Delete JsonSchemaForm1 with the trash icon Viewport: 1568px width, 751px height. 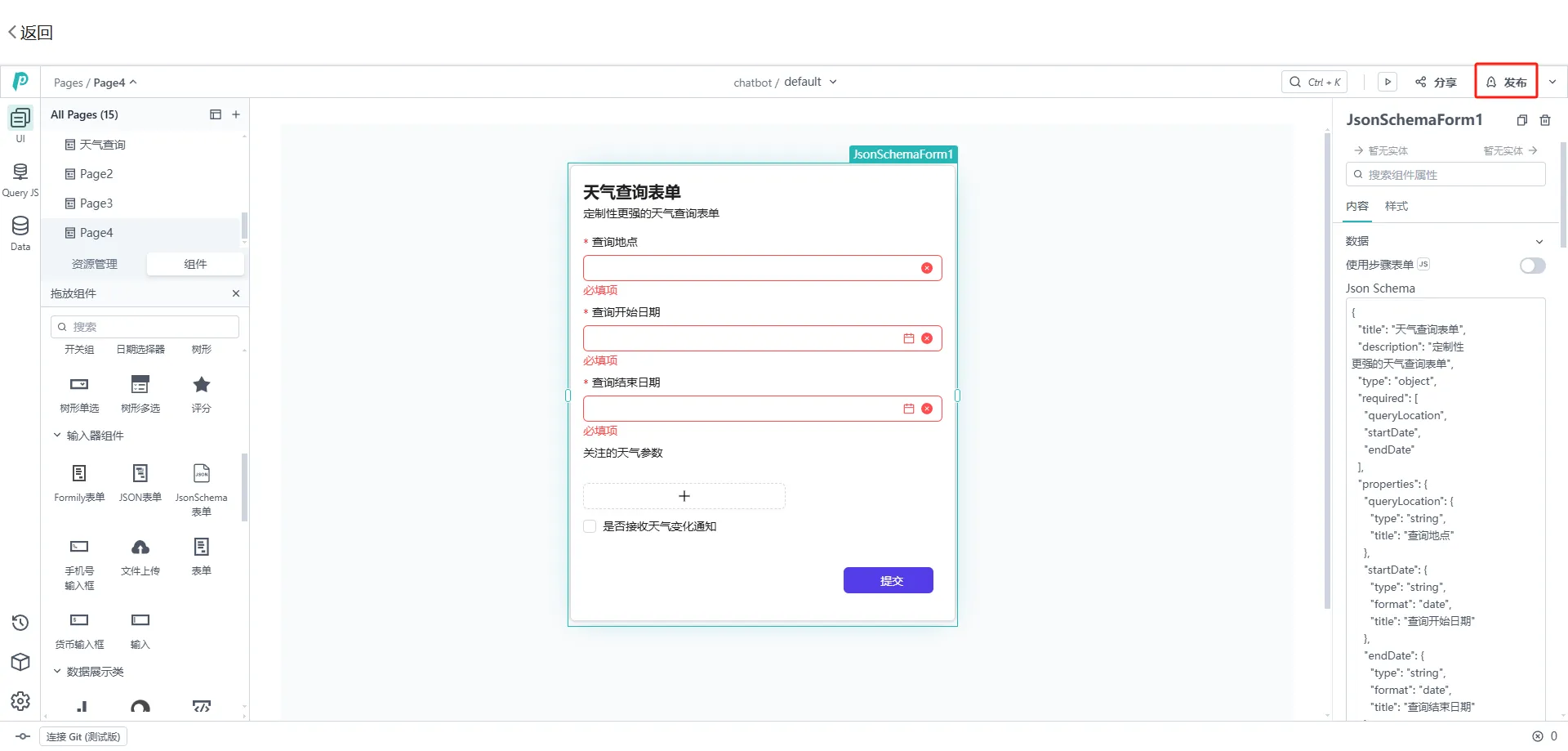(x=1545, y=120)
